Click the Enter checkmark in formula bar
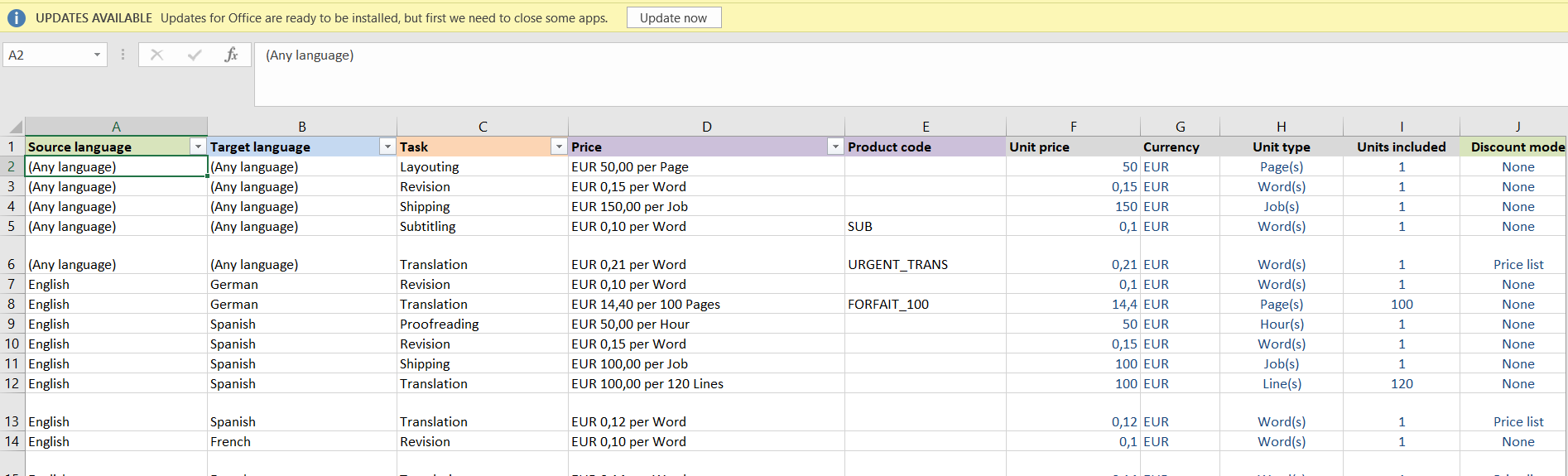 [x=195, y=55]
